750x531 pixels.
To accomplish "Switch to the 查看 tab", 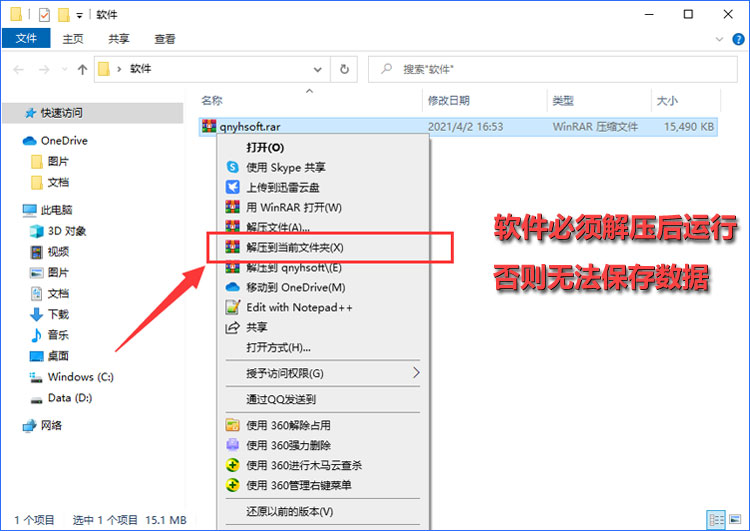I will 165,39.
